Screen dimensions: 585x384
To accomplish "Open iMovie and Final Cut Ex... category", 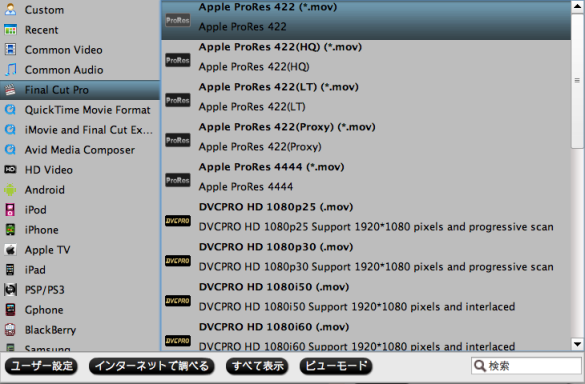I will click(80, 130).
